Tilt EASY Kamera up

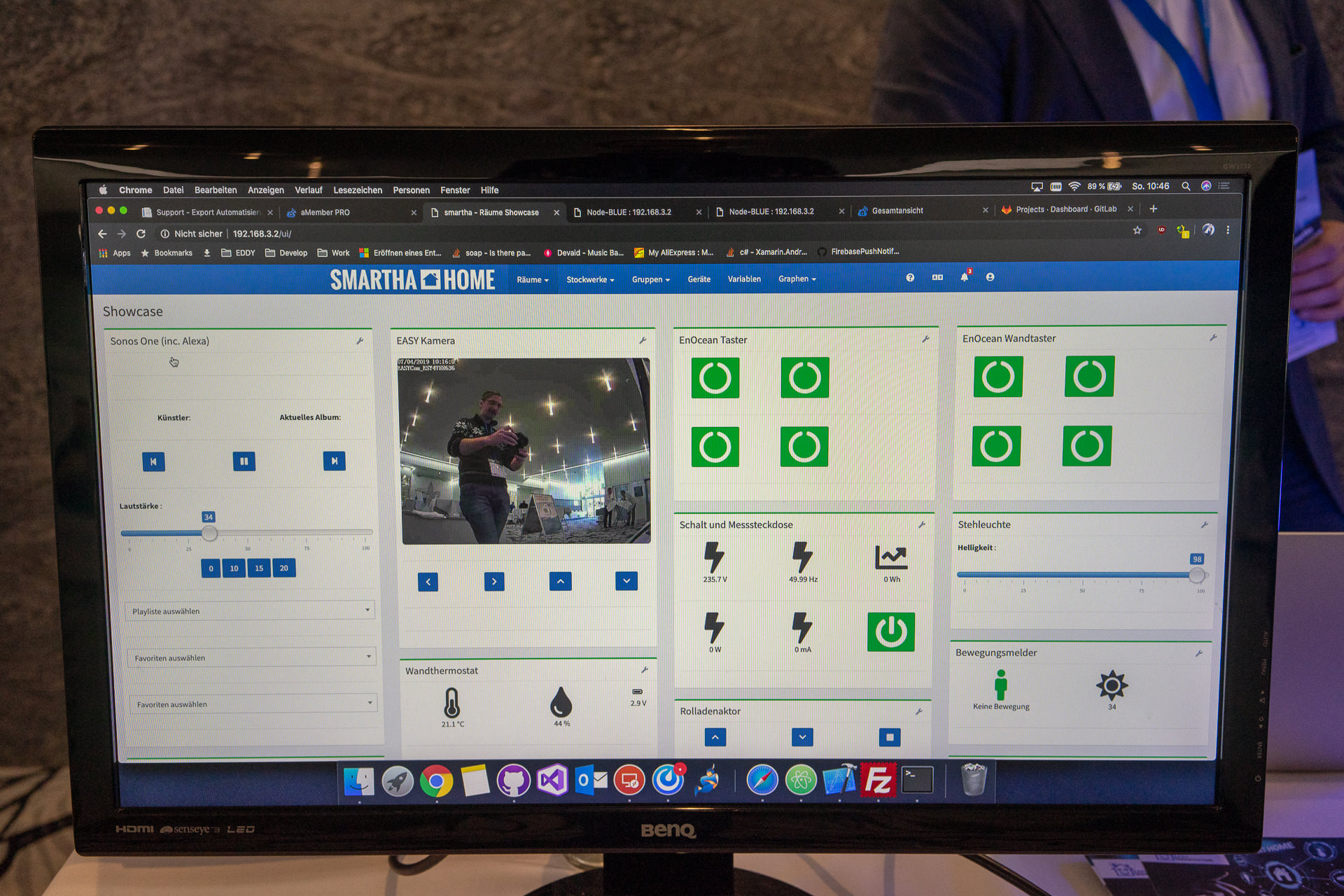[560, 581]
